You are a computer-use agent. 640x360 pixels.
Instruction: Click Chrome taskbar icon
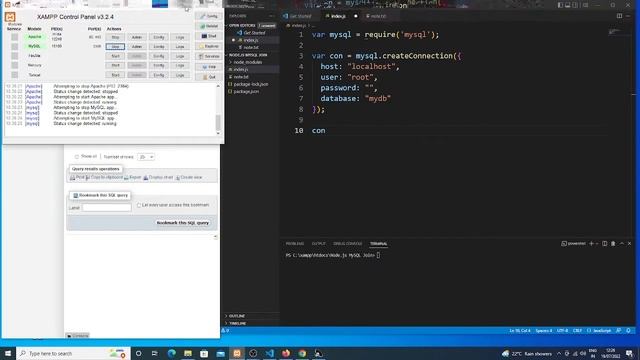(302, 353)
